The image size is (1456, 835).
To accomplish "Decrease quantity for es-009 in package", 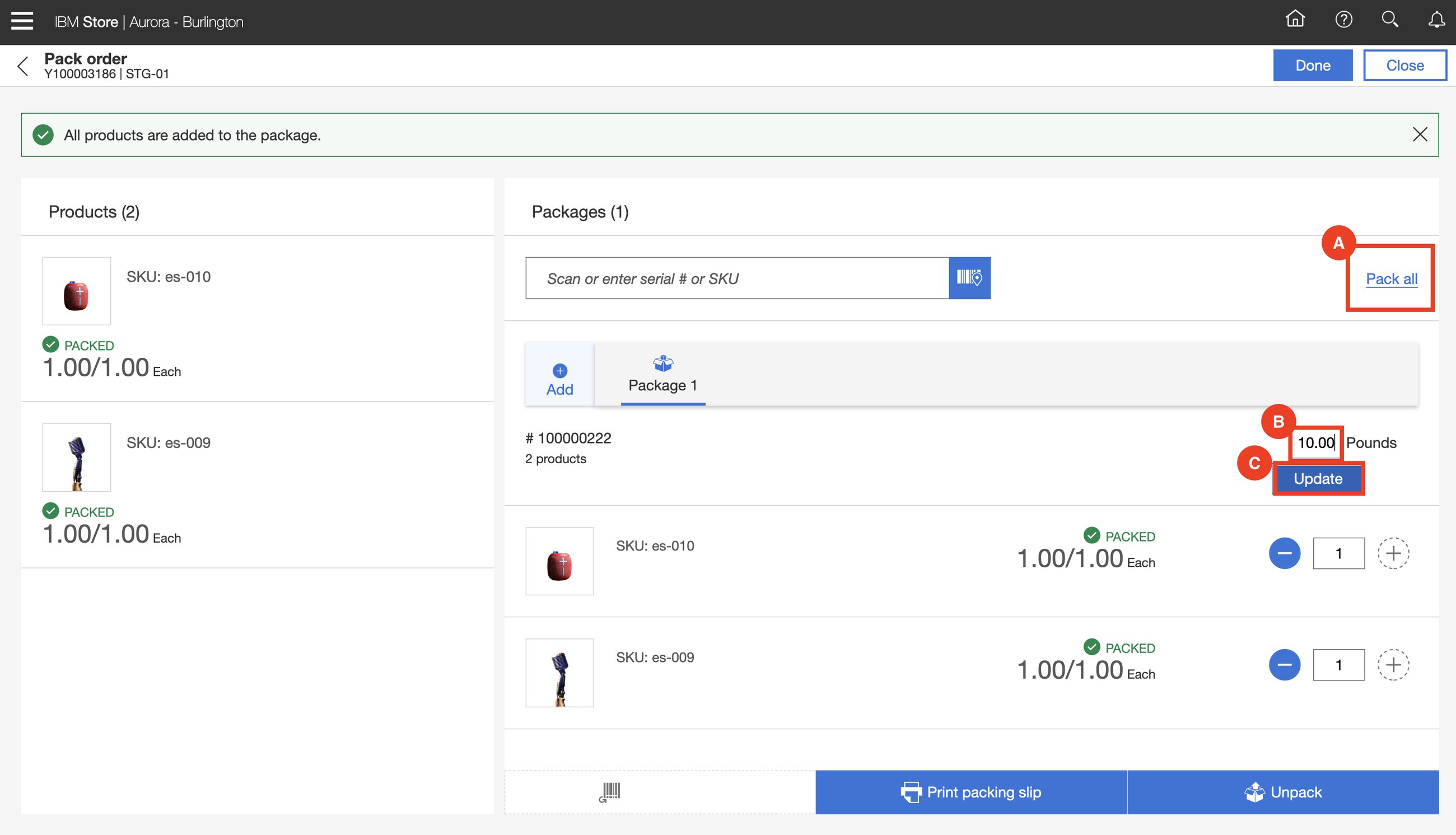I will point(1285,665).
